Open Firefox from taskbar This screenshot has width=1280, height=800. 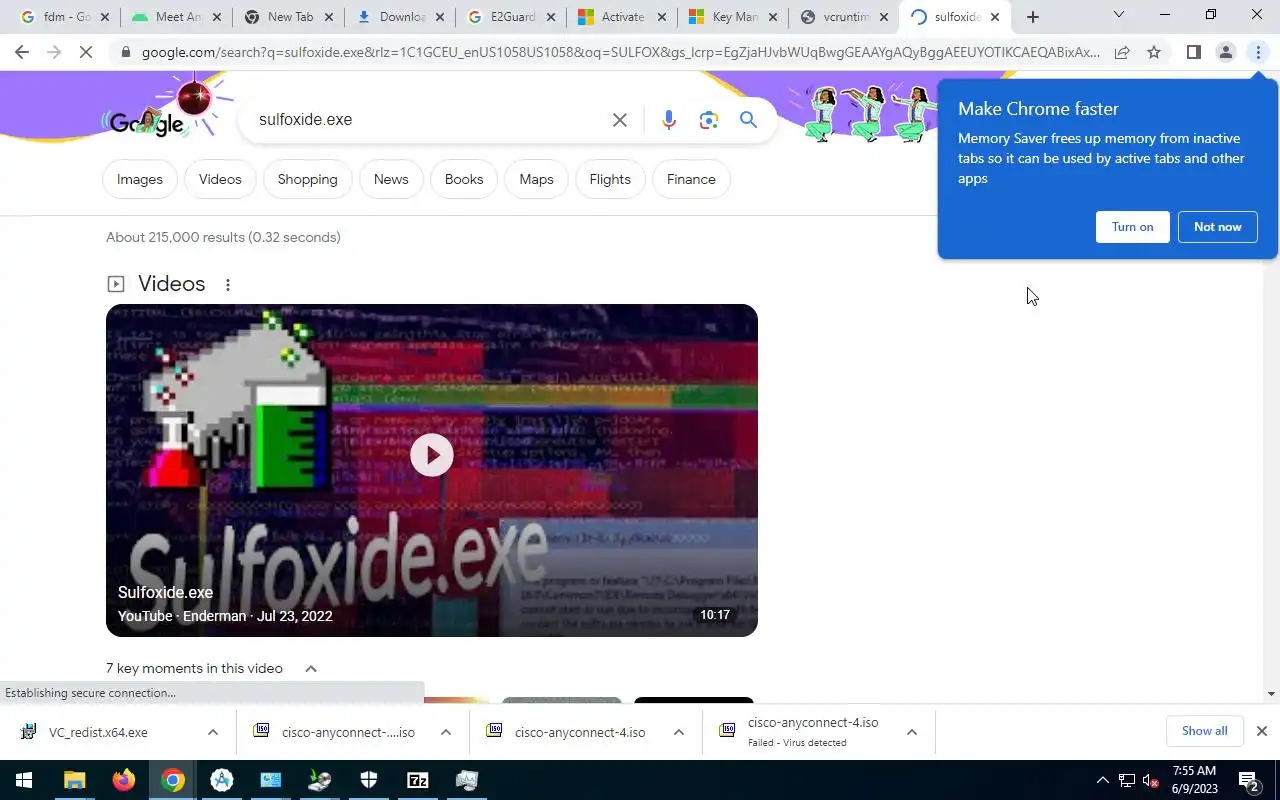pyautogui.click(x=123, y=780)
